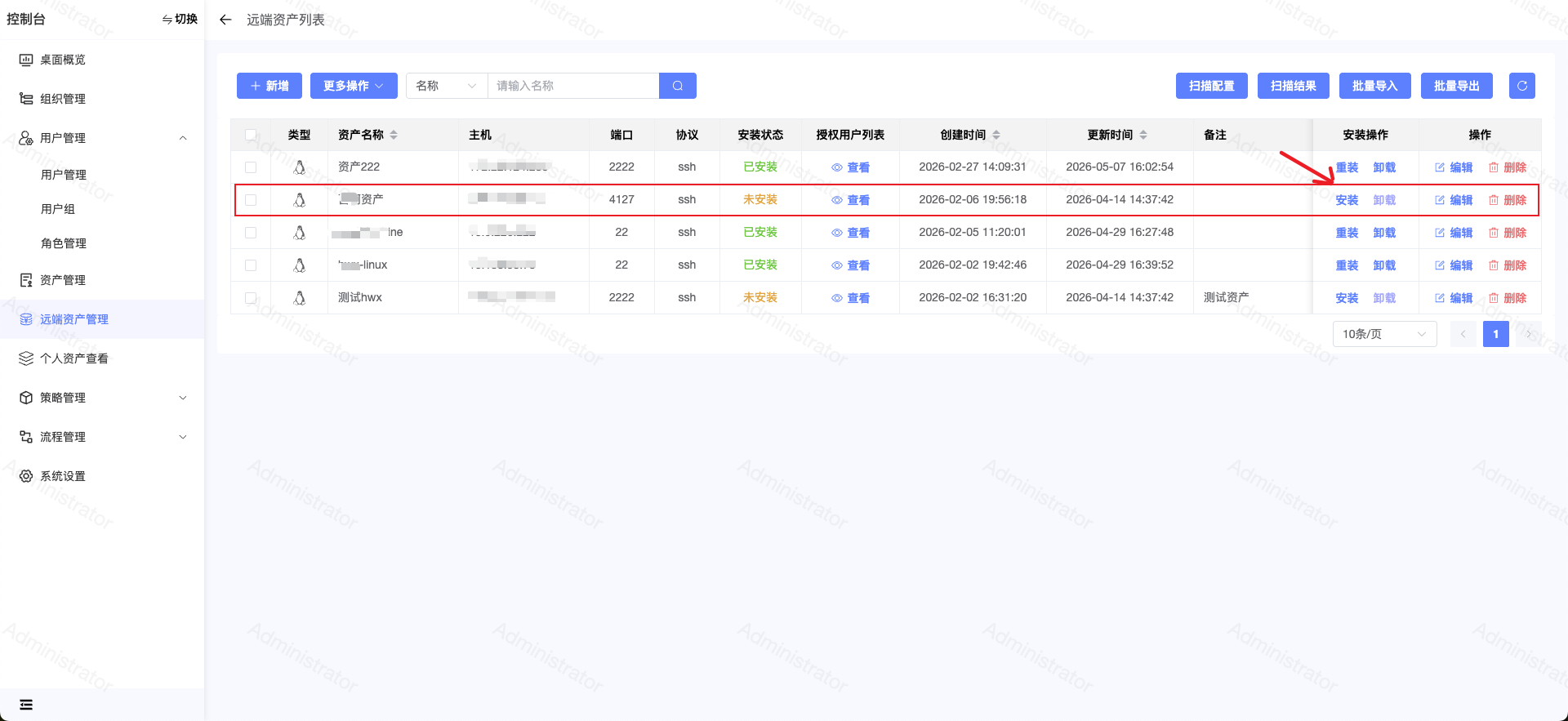Click the 新增 add button
Screen dimensions: 1568x721
pos(269,86)
